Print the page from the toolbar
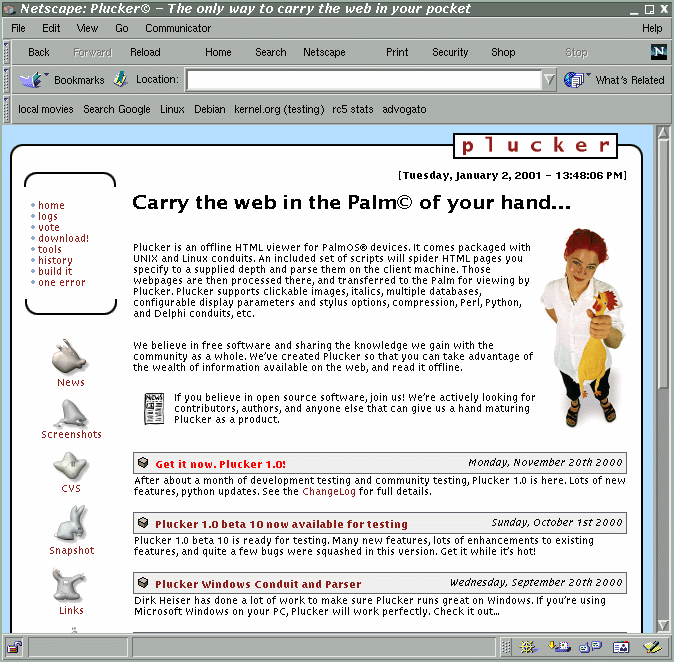The image size is (674, 662). click(397, 52)
